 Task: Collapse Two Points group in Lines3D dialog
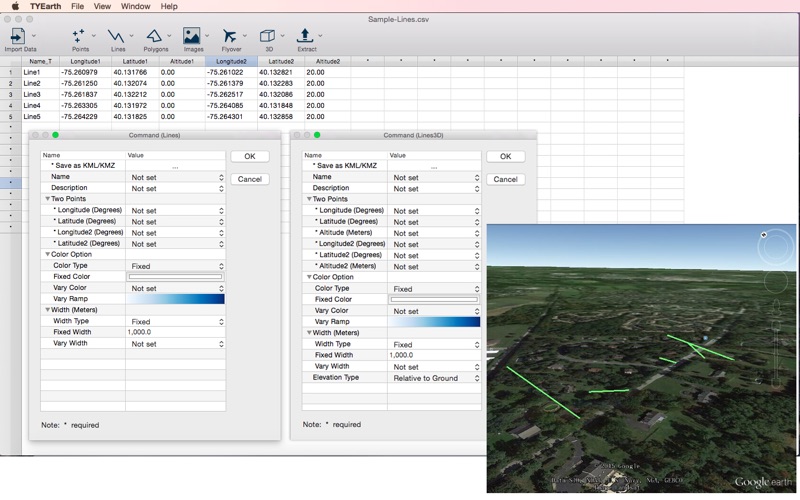pos(309,199)
